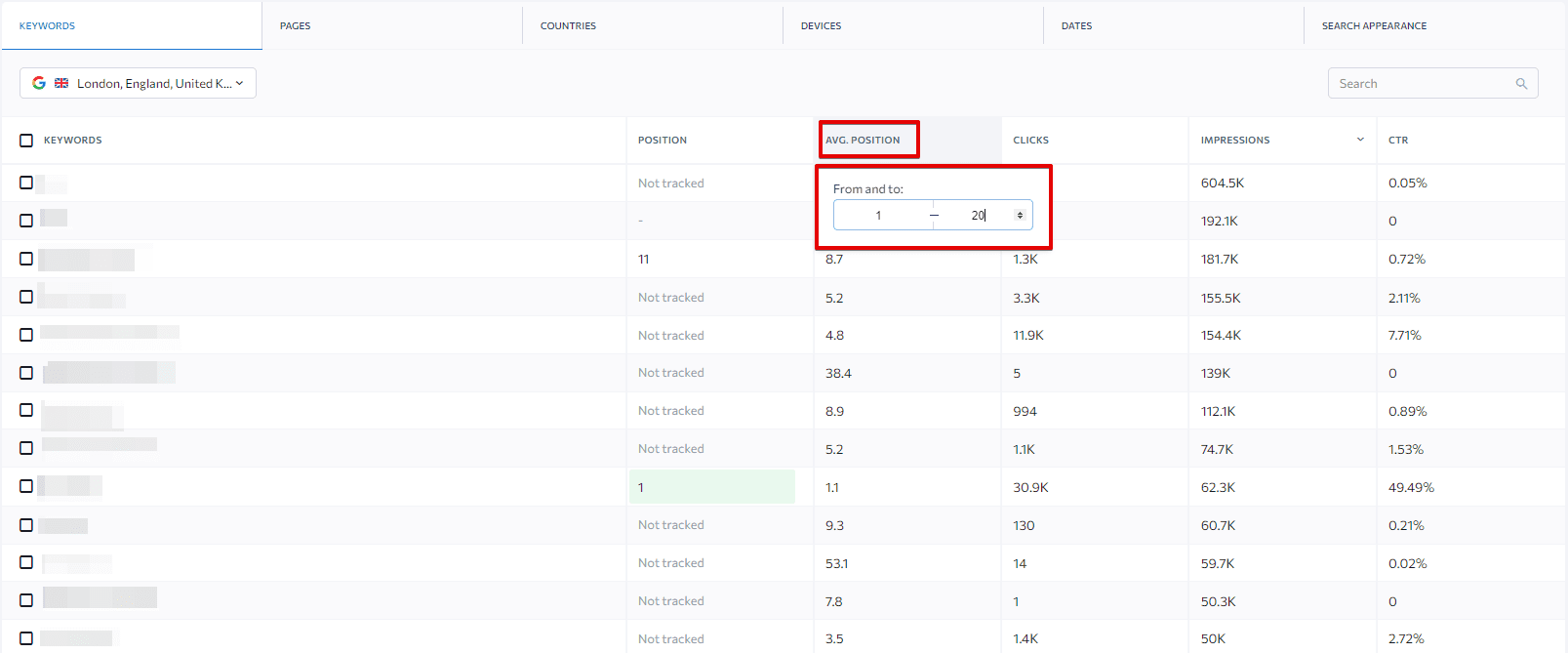Check the box for the 154.4K impressions row

(x=26, y=335)
